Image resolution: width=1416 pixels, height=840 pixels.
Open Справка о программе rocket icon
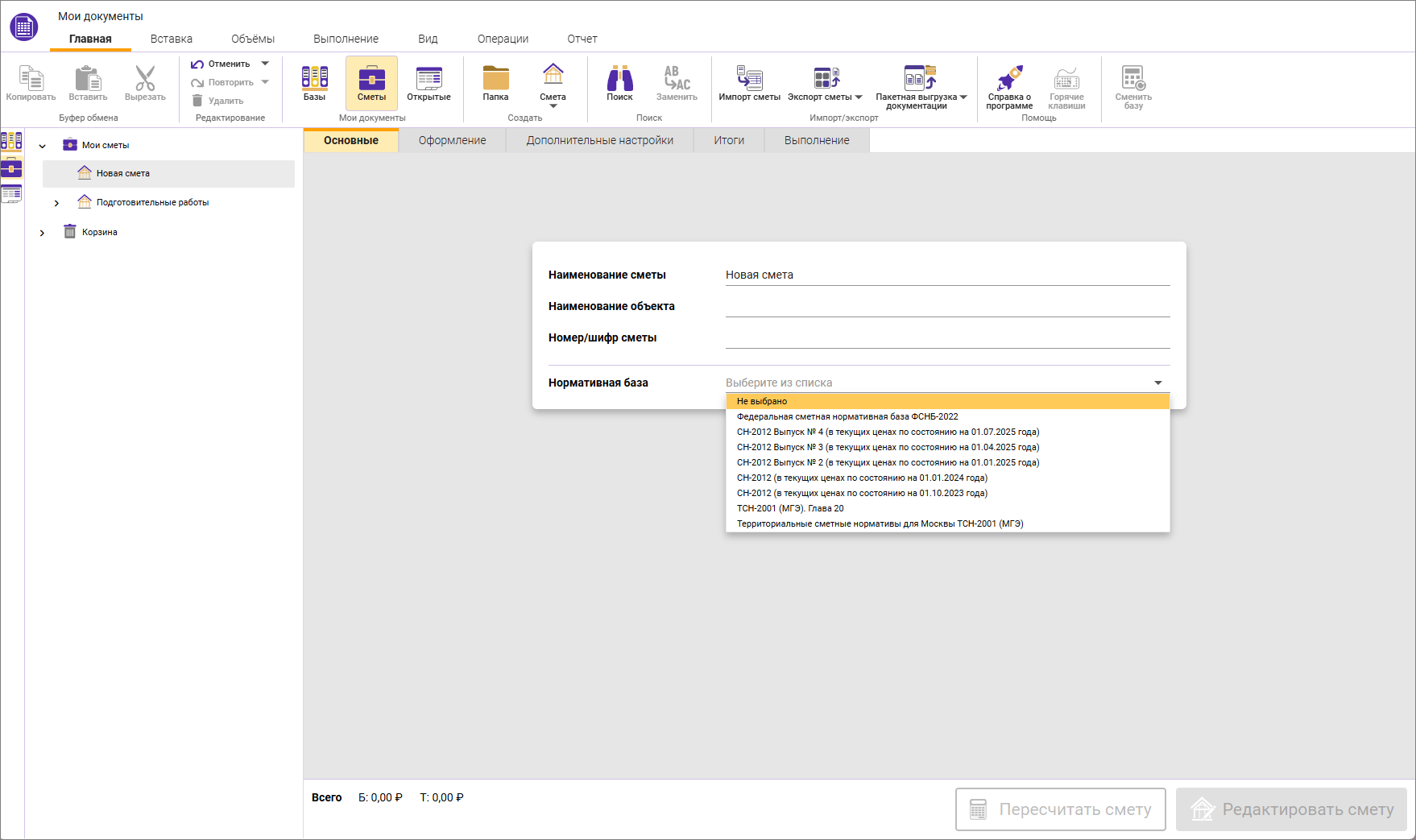coord(1009,79)
